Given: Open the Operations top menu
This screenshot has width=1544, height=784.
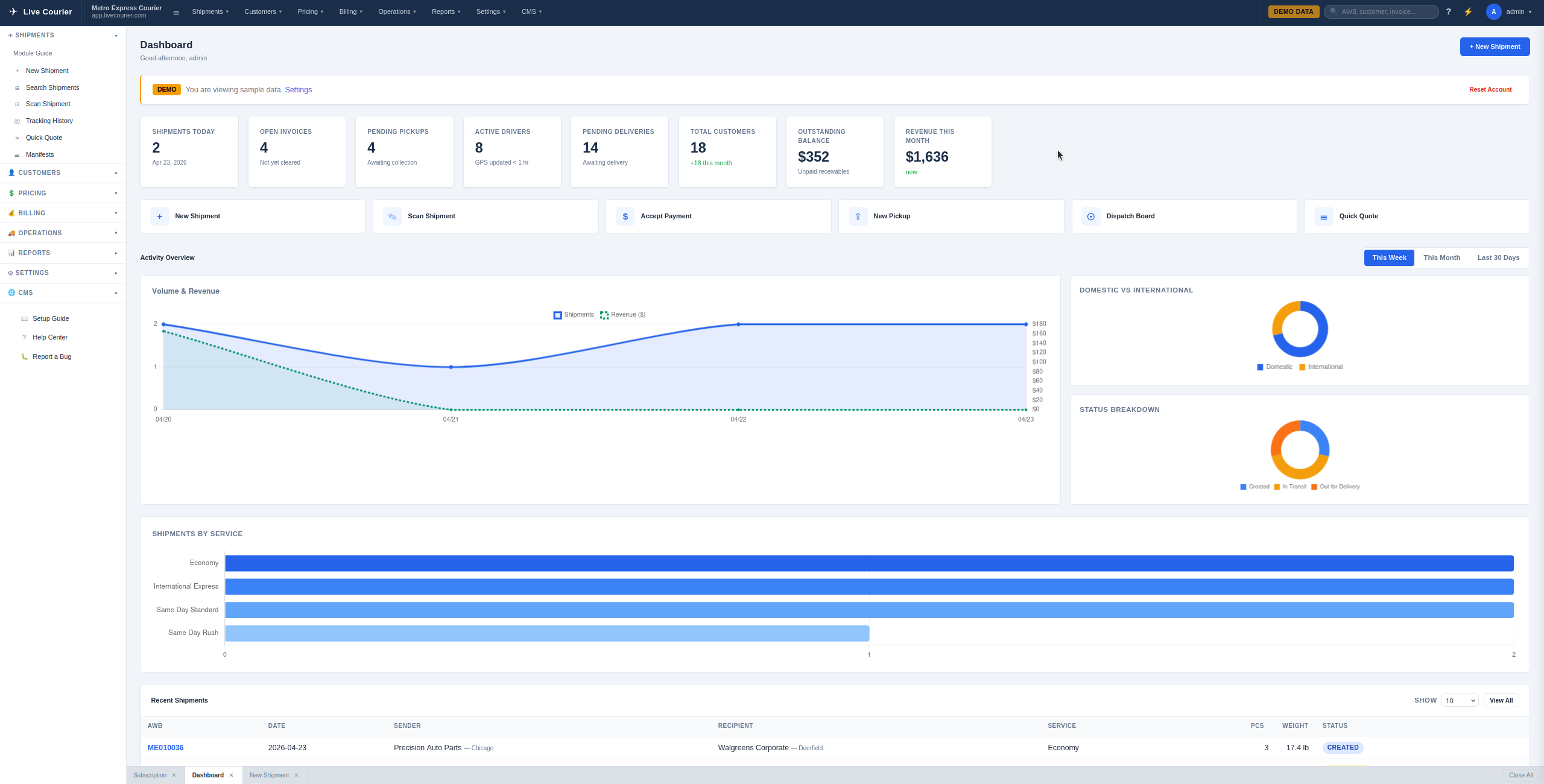Looking at the screenshot, I should pos(397,11).
